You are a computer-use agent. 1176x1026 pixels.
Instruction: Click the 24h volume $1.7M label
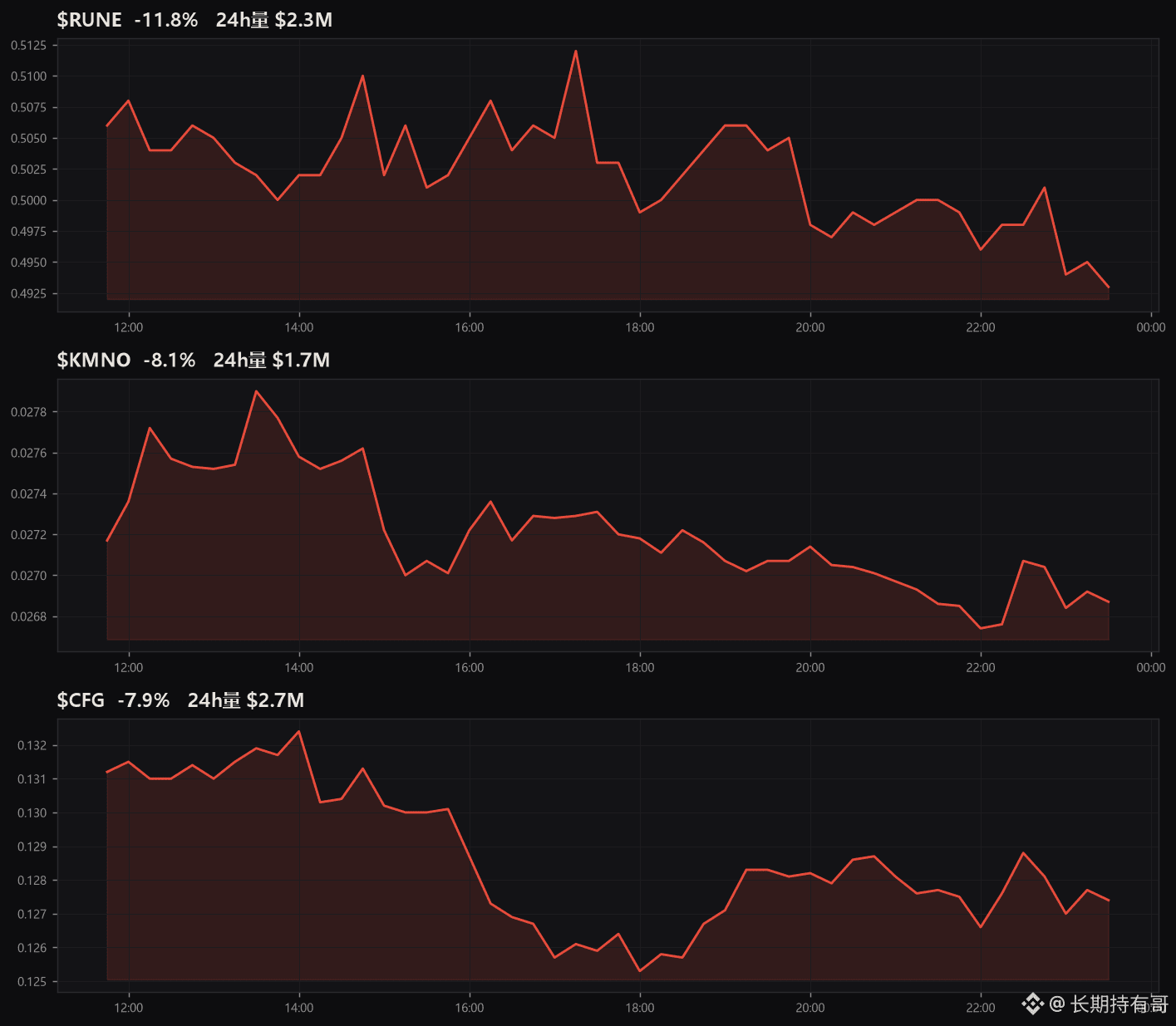pyautogui.click(x=272, y=360)
